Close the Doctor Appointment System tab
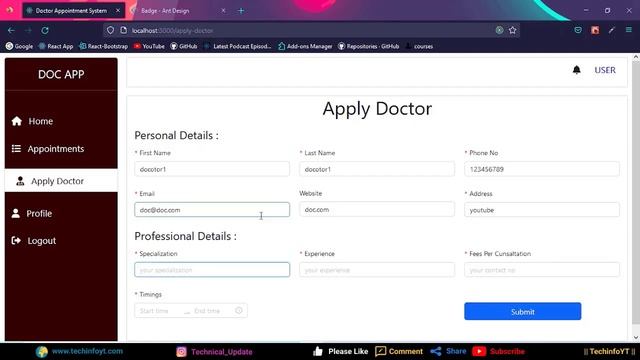The height and width of the screenshot is (360, 640). [118, 10]
